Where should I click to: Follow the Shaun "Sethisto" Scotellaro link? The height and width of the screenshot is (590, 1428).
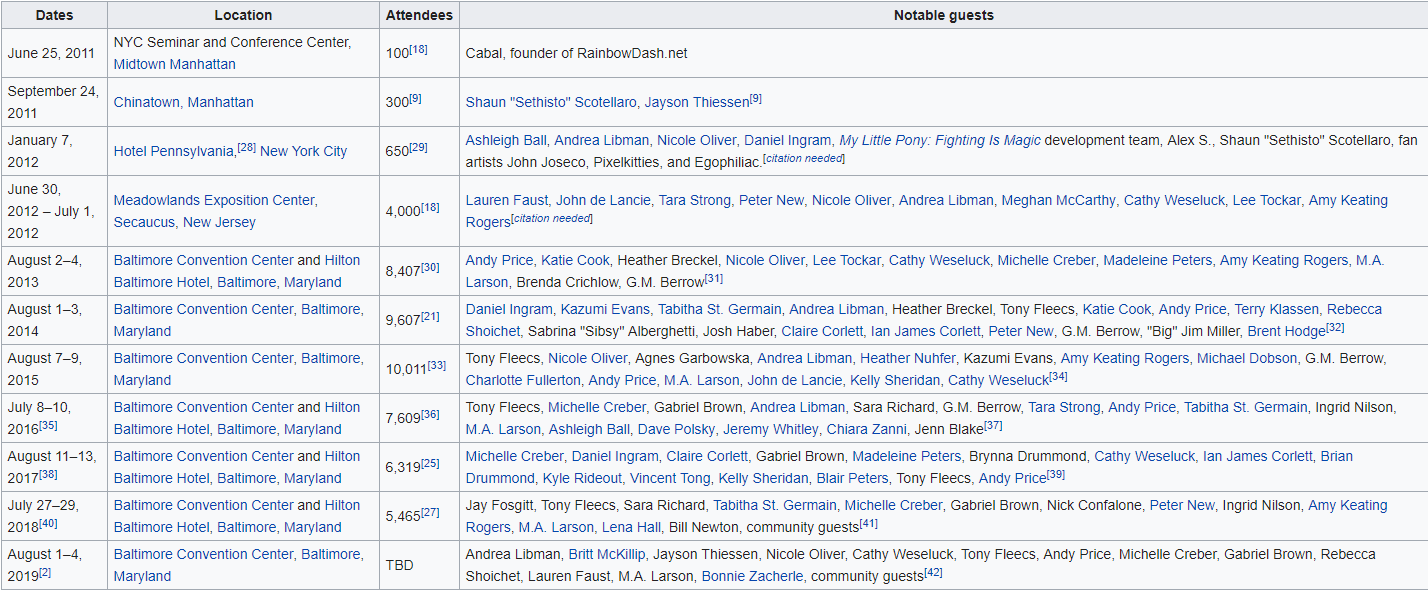[x=551, y=102]
